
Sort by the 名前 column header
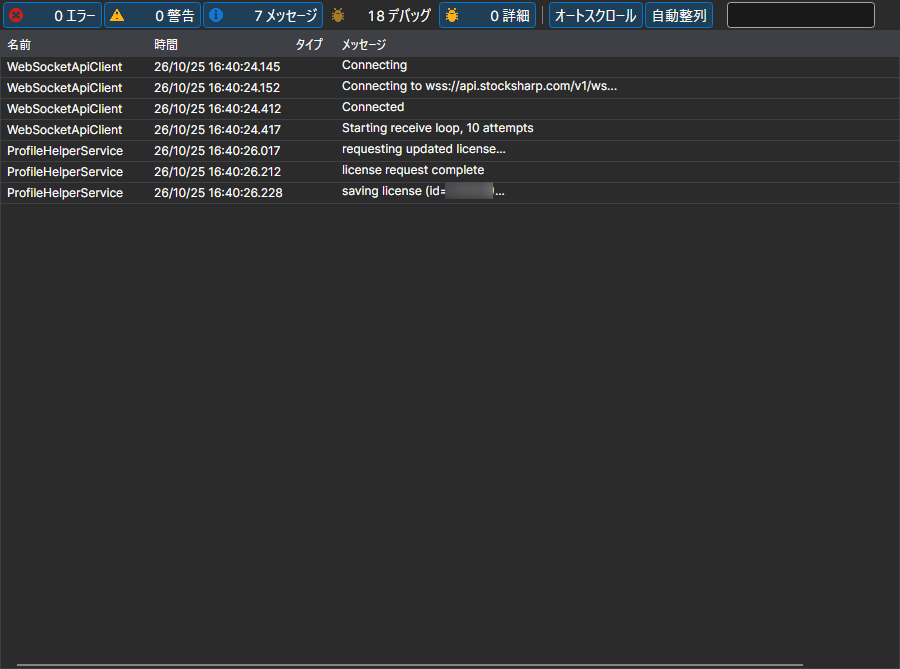coord(19,45)
